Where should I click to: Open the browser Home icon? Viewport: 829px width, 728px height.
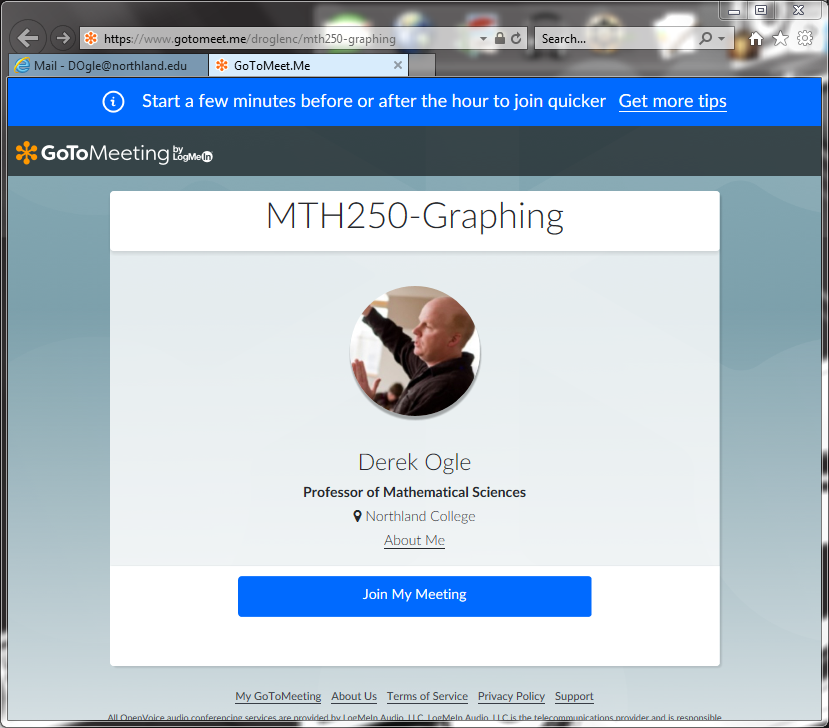pyautogui.click(x=756, y=38)
